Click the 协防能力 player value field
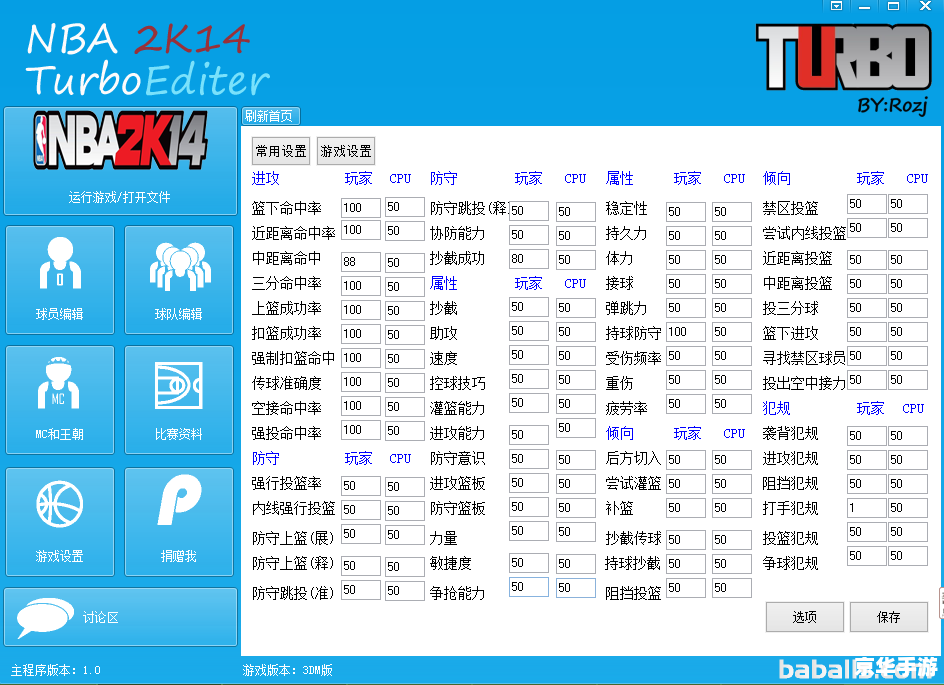Screen dimensions: 944x685 click(x=529, y=235)
